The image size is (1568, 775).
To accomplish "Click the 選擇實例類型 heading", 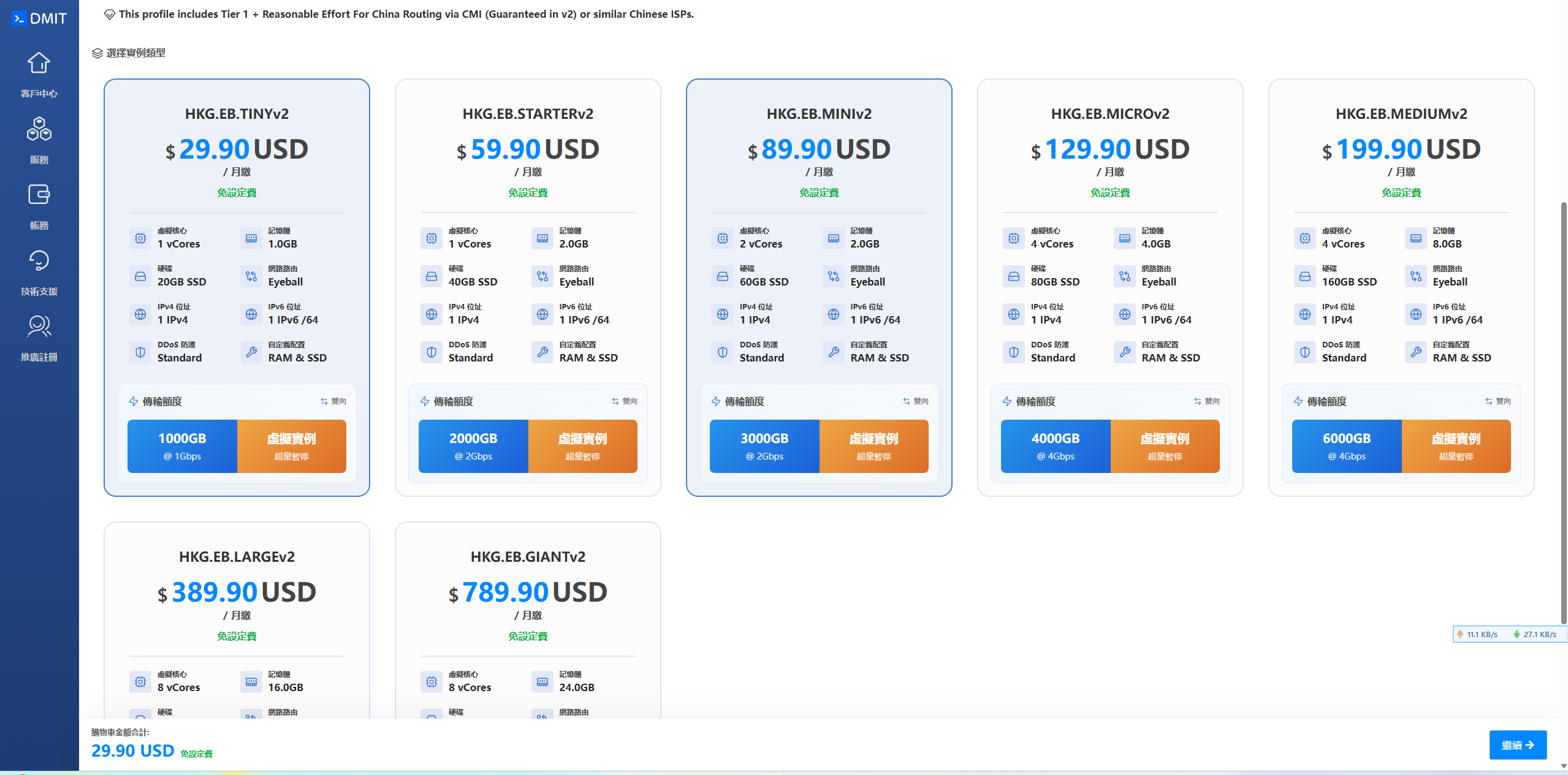I will tap(135, 53).
